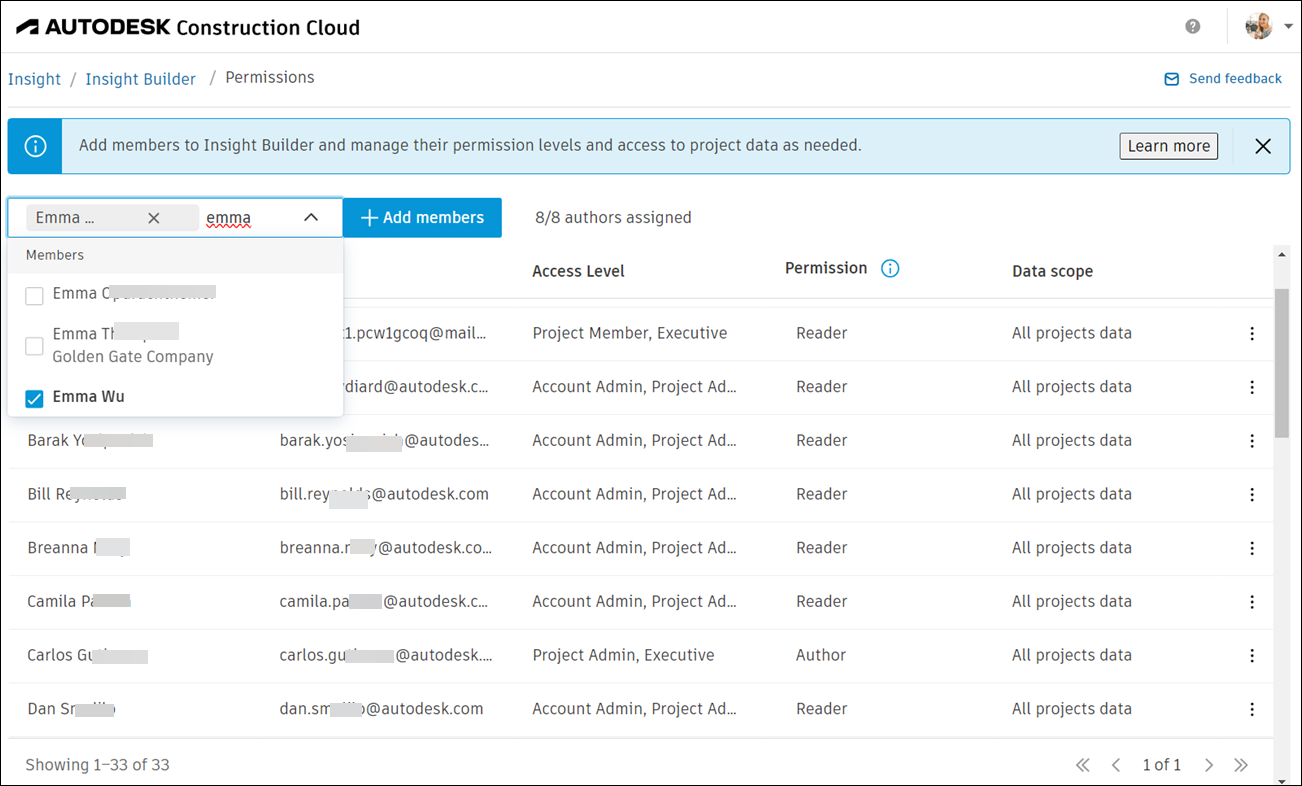Collapse the member search dropdown chevron
Screen dimensions: 1302x786
click(x=311, y=218)
